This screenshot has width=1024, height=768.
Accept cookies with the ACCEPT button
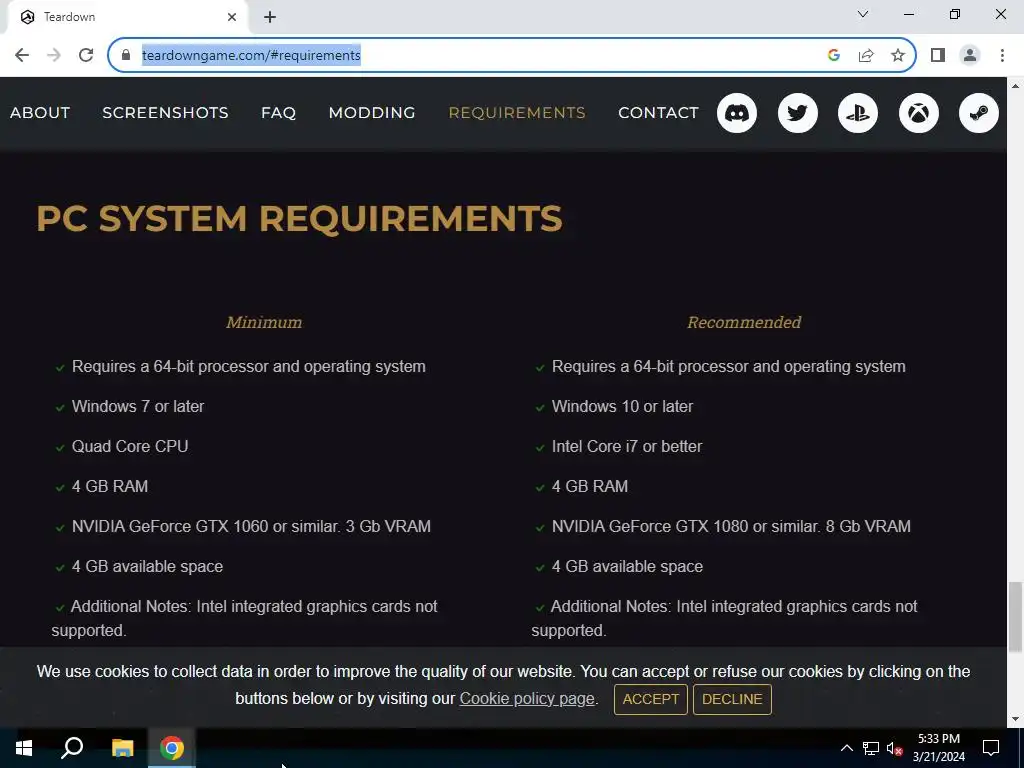click(650, 699)
